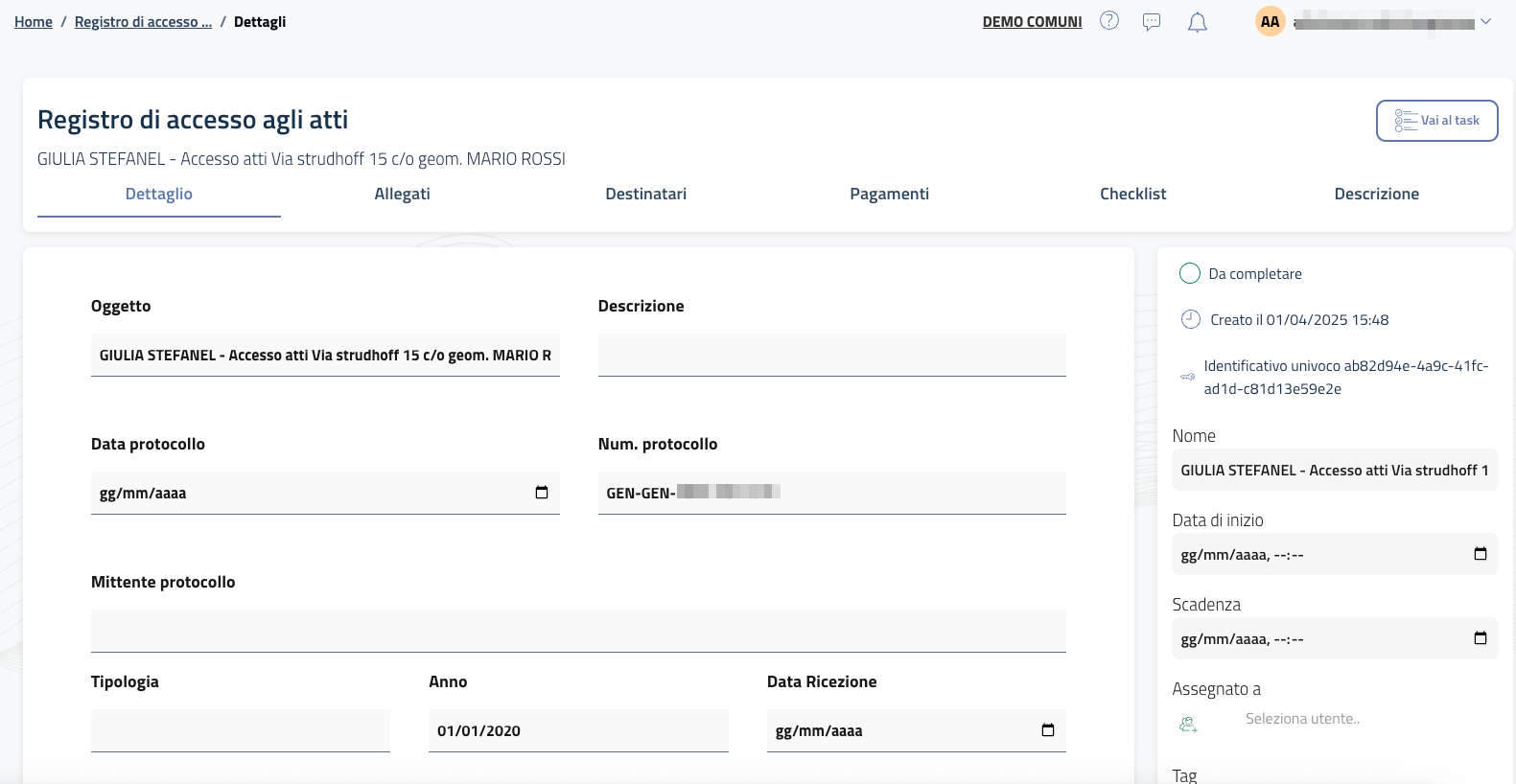Open the Checklist tab
This screenshot has width=1516, height=784.
[1132, 194]
